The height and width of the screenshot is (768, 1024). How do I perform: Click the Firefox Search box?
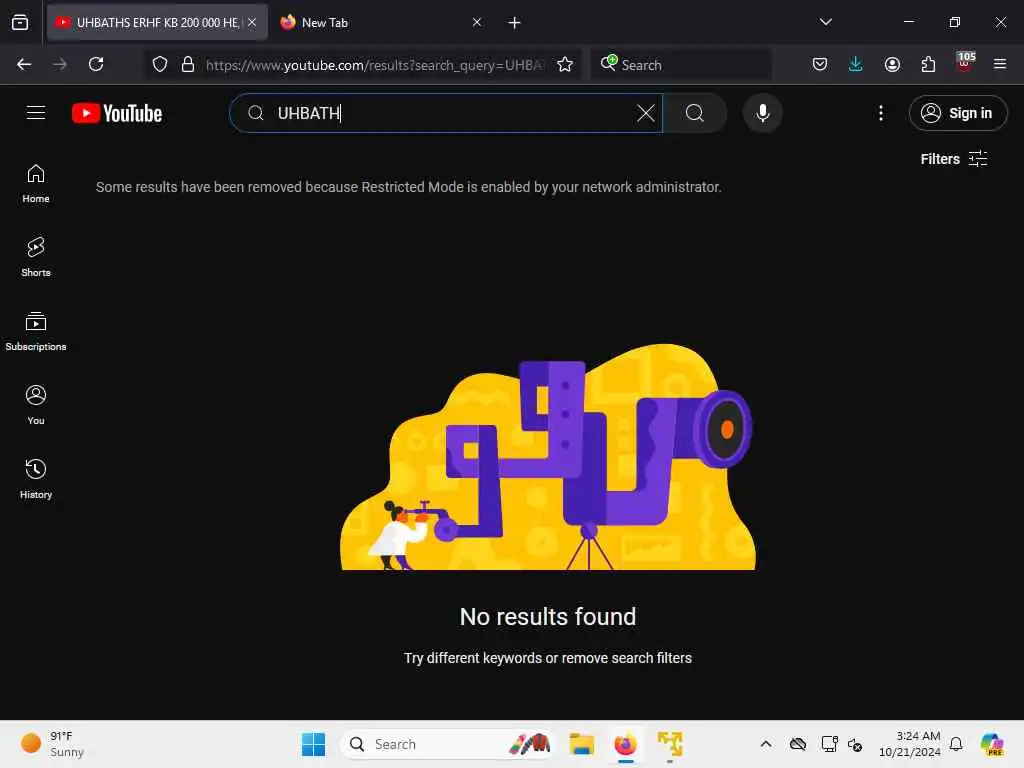point(681,65)
